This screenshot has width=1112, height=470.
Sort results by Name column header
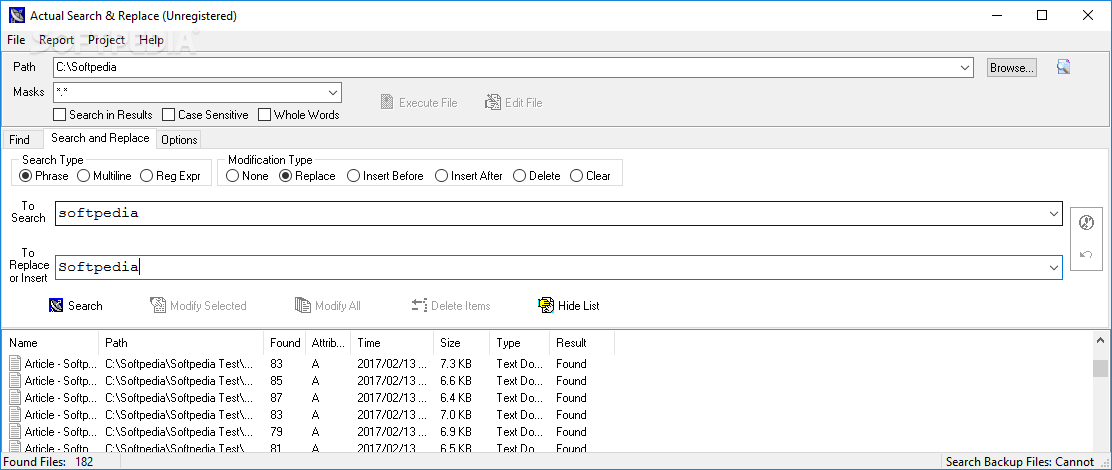point(50,343)
